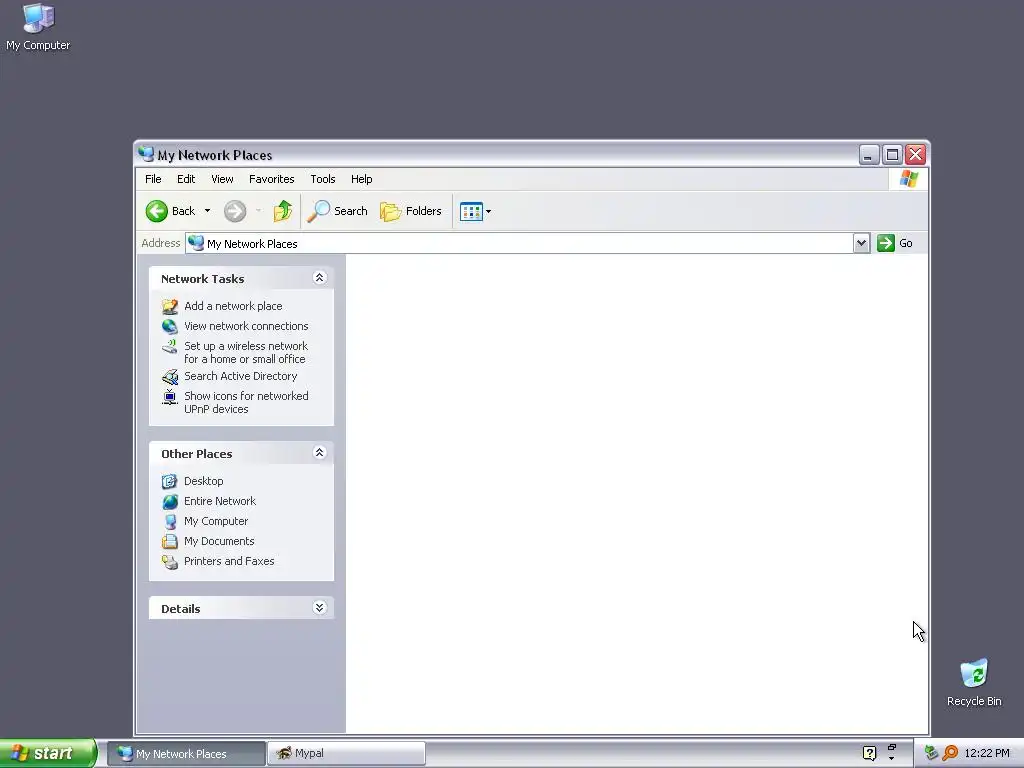Click the Printers and Faxes icon
The width and height of the screenshot is (1024, 768).
pos(170,562)
